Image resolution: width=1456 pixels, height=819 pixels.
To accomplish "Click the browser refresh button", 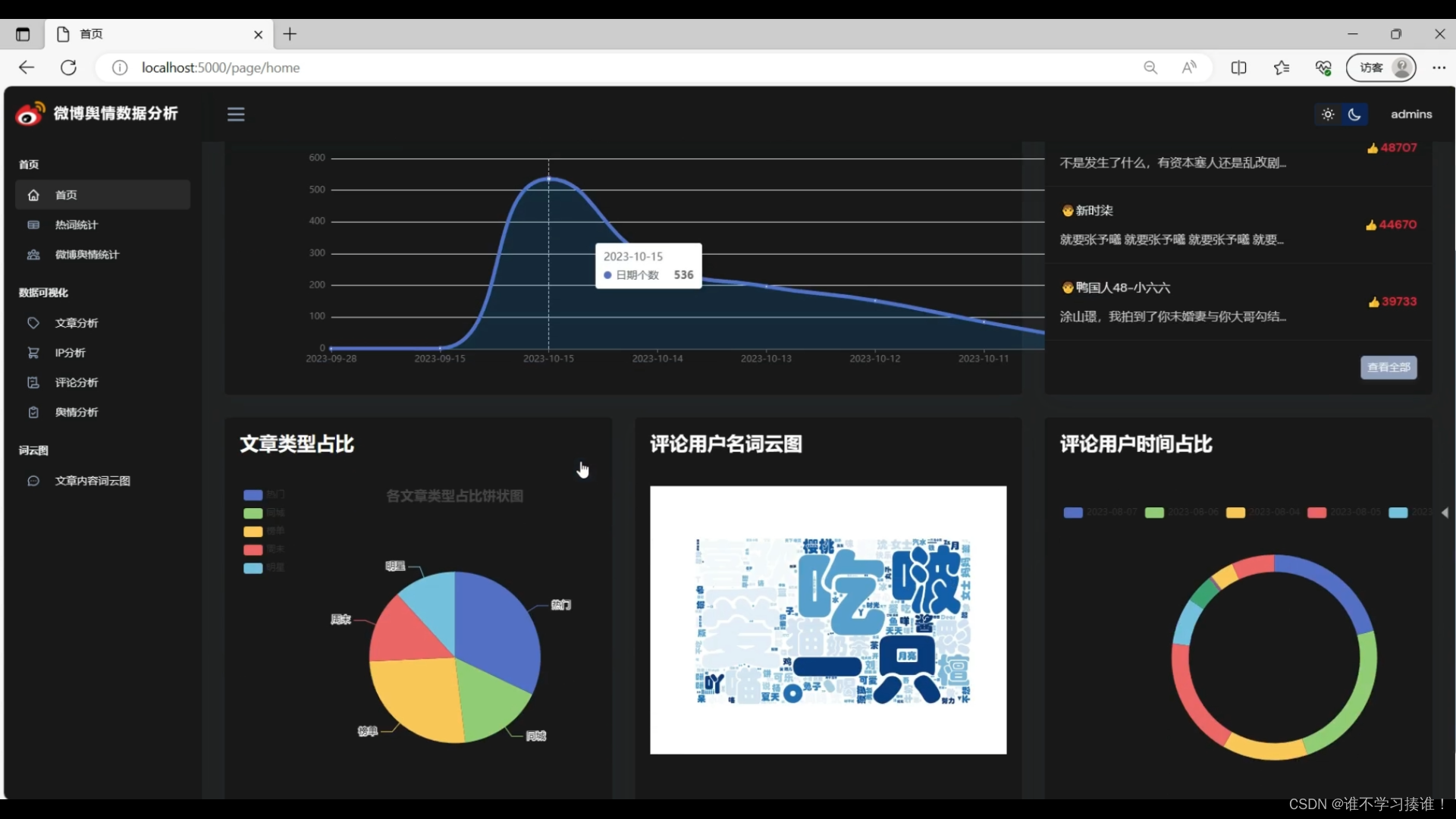I will (68, 67).
